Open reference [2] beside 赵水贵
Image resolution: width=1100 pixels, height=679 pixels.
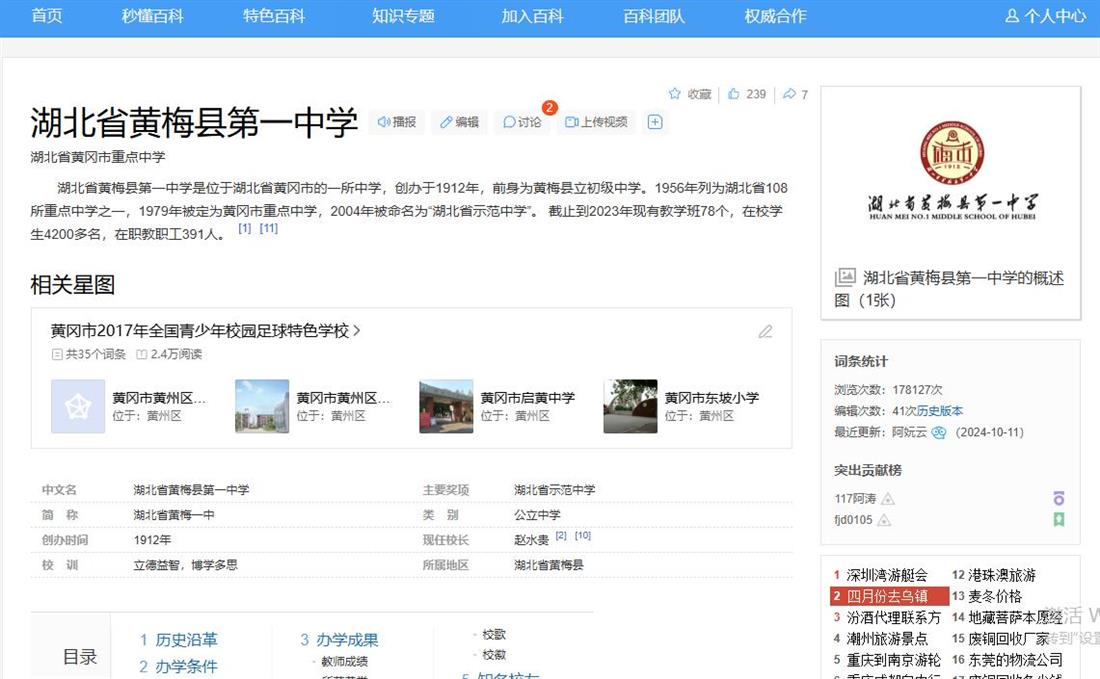pos(561,535)
